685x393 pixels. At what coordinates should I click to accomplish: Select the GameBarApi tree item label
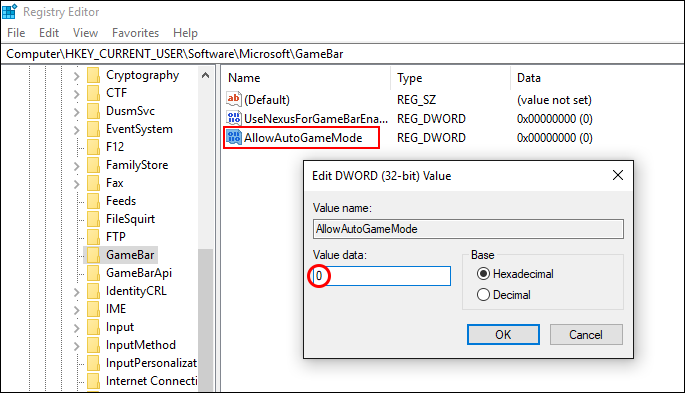coord(139,273)
